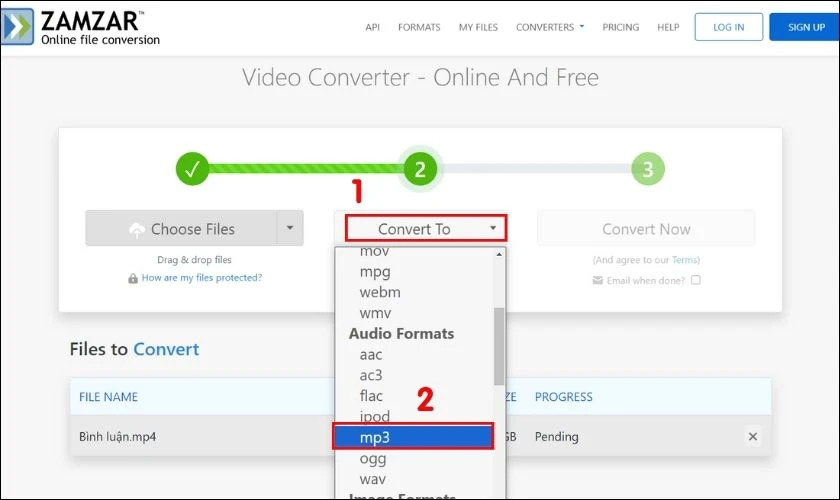840x500 pixels.
Task: Open the Choose Files source dropdown arrow
Action: [x=290, y=228]
